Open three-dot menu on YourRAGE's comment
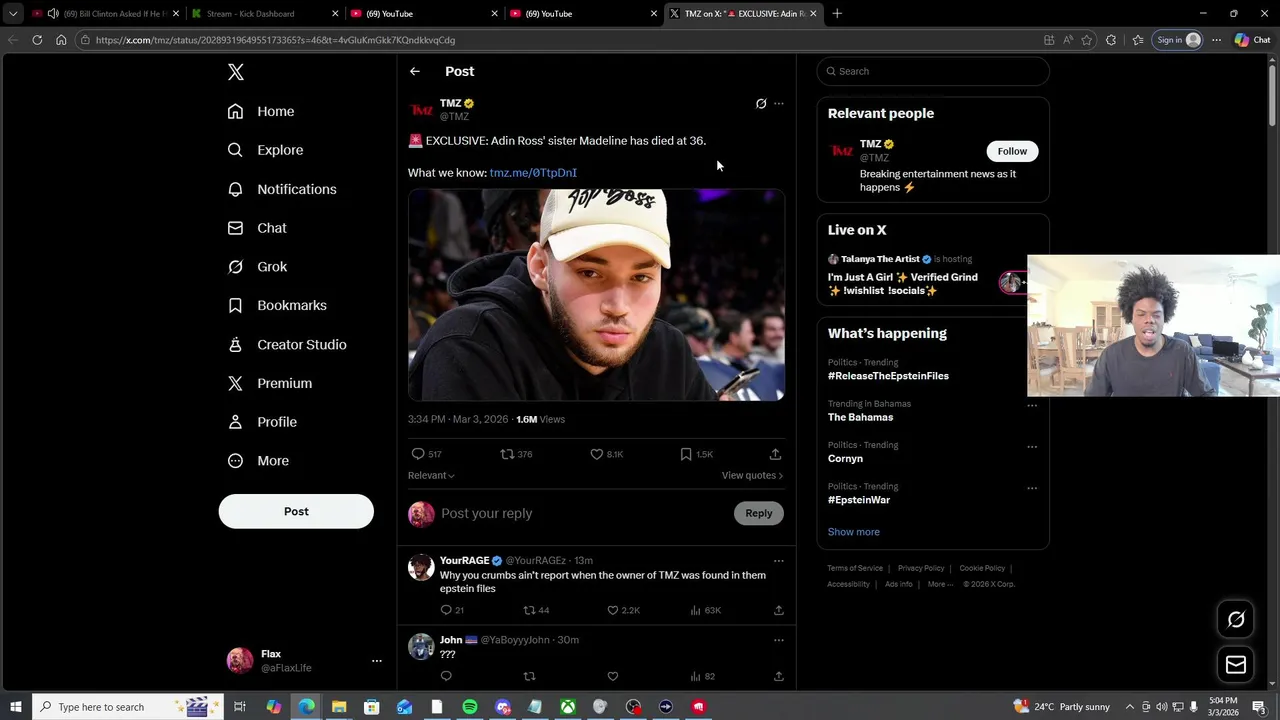Screen dimensions: 1280x720 779,561
